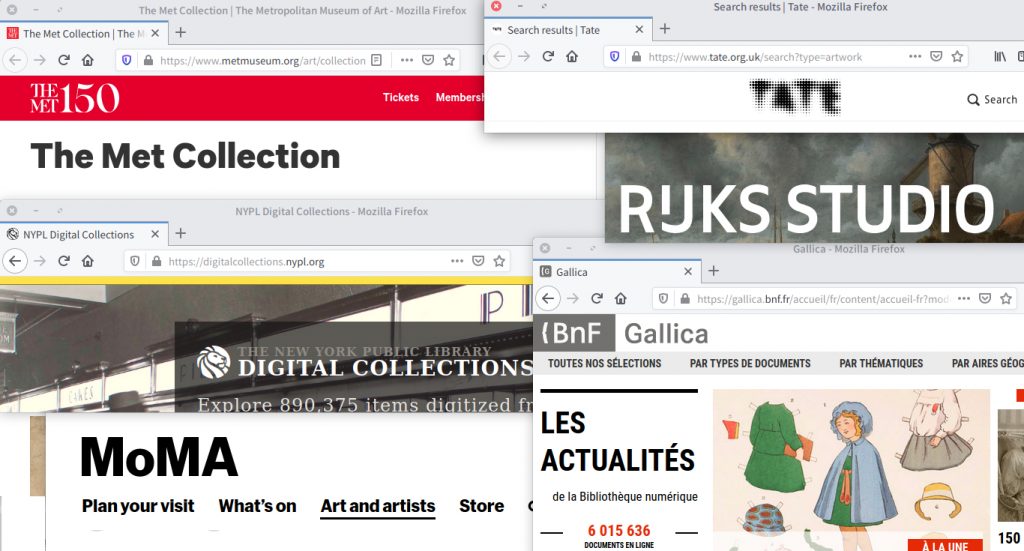Click the BnF logo on Gallica
The width and height of the screenshot is (1024, 551).
click(x=574, y=333)
